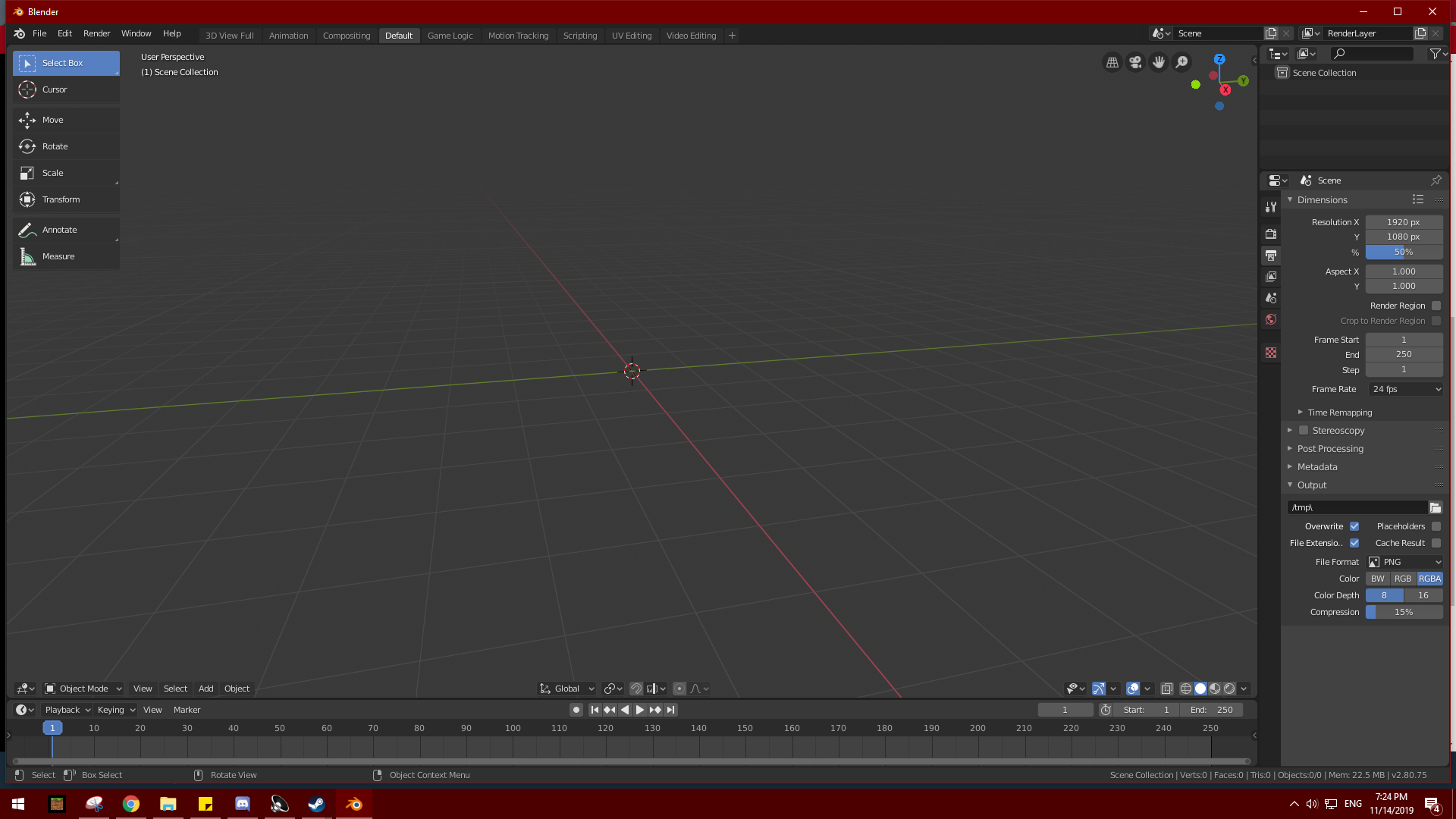The width and height of the screenshot is (1456, 819).
Task: Pick the Transform tool
Action: click(66, 199)
